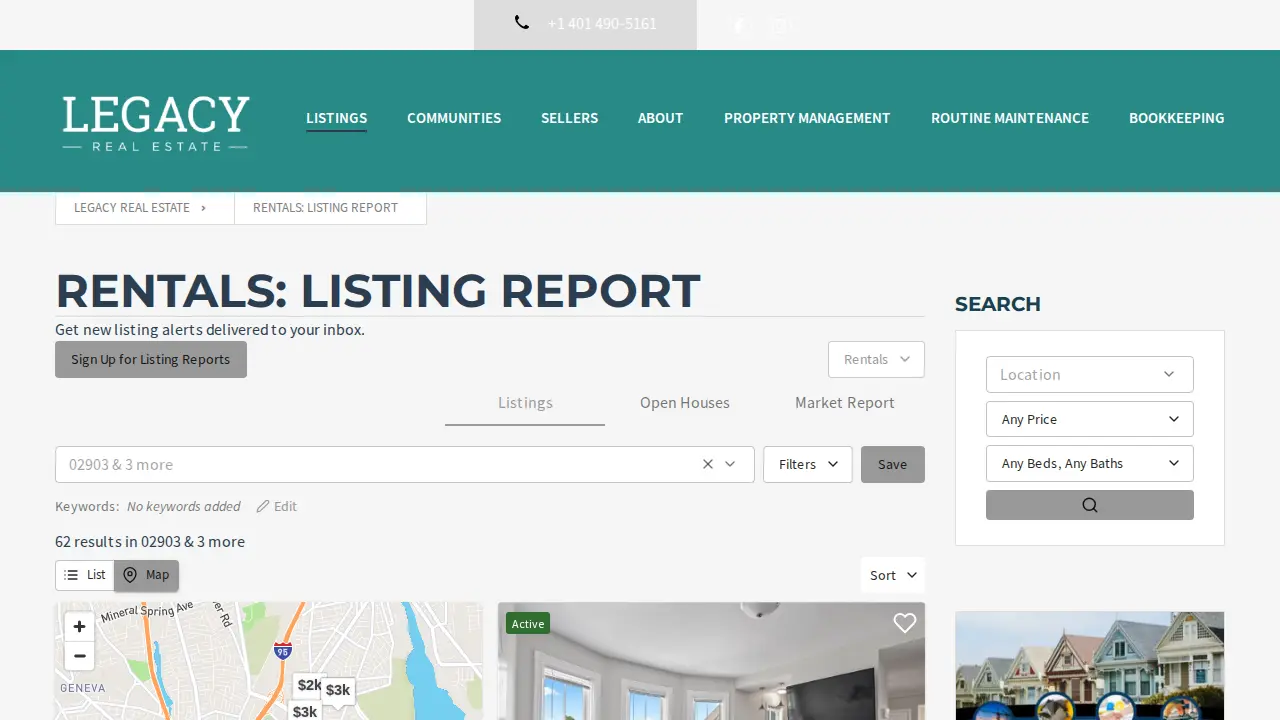The image size is (1280, 720).
Task: Open the Any Price dropdown
Action: tap(1090, 419)
